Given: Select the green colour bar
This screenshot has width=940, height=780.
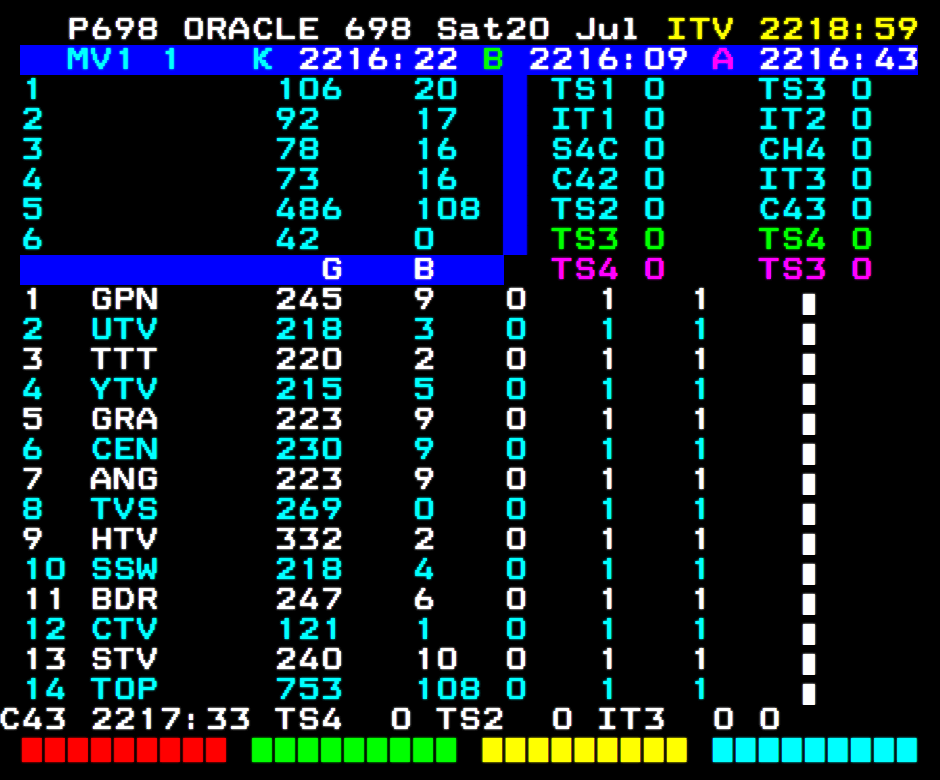Looking at the screenshot, I should tap(354, 750).
